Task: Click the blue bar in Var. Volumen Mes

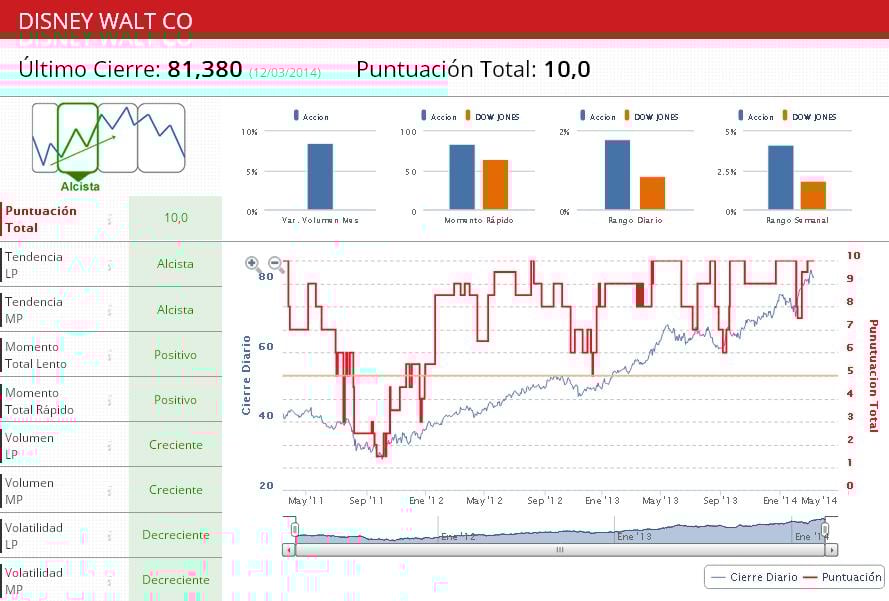Action: tap(320, 177)
